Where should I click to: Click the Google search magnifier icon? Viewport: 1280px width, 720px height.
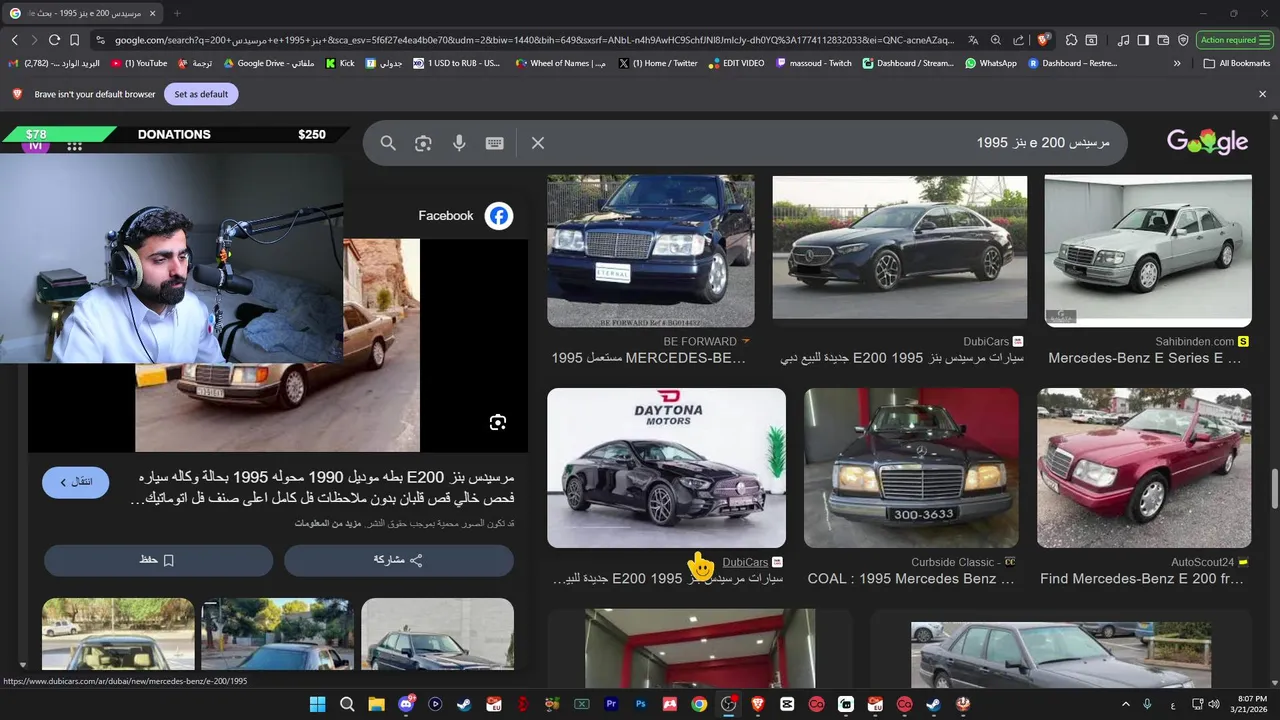coord(388,143)
